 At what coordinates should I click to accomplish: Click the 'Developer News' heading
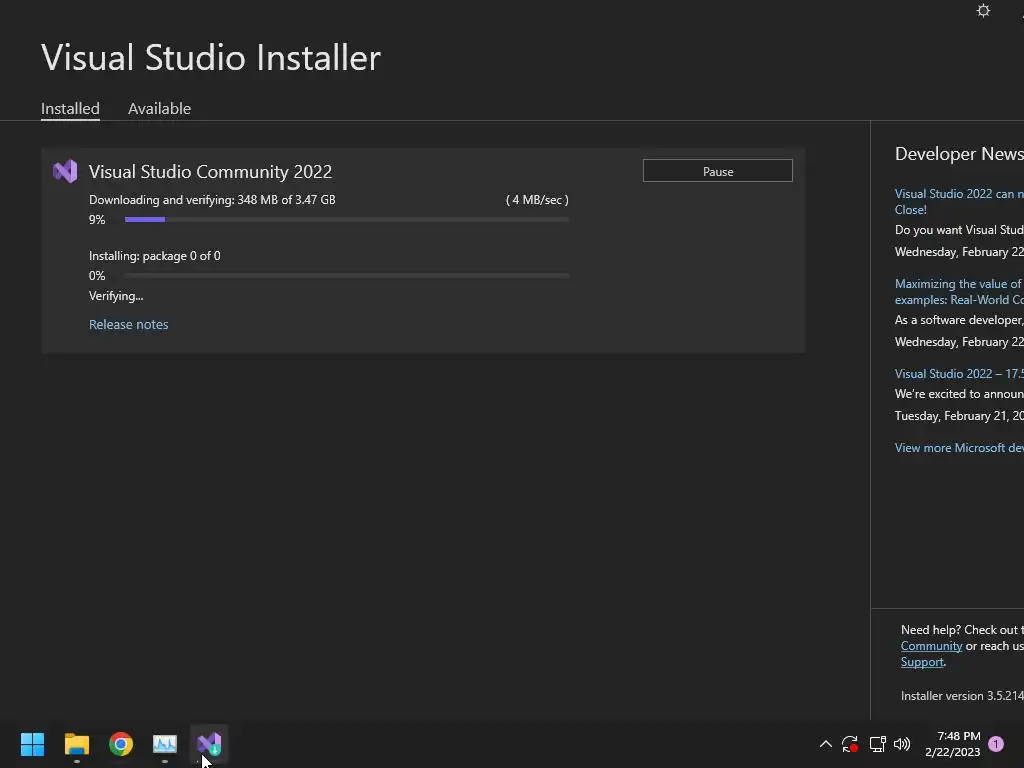(x=959, y=153)
